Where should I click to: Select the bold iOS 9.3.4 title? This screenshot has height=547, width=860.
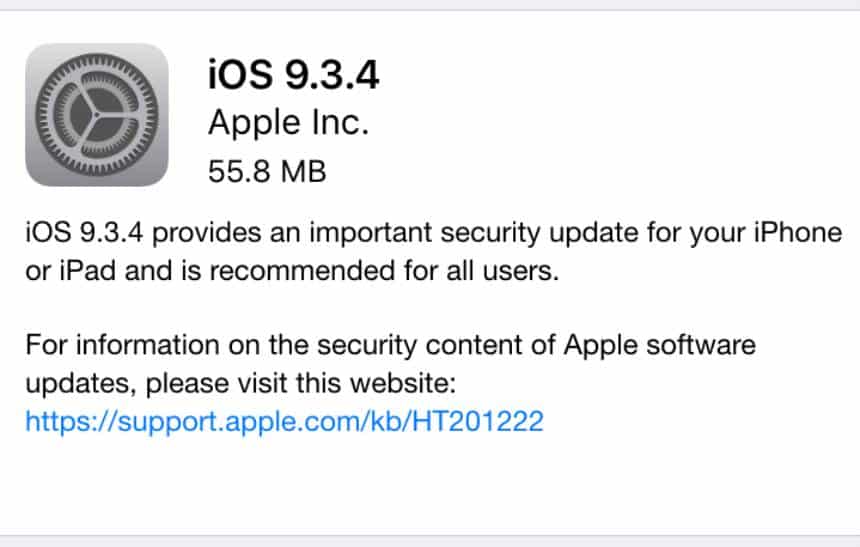click(293, 75)
